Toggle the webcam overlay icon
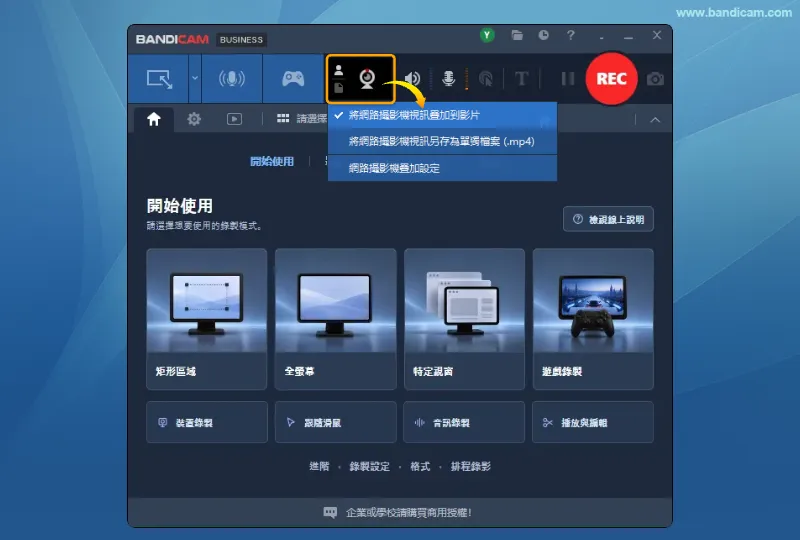This screenshot has width=800, height=540. coord(367,79)
